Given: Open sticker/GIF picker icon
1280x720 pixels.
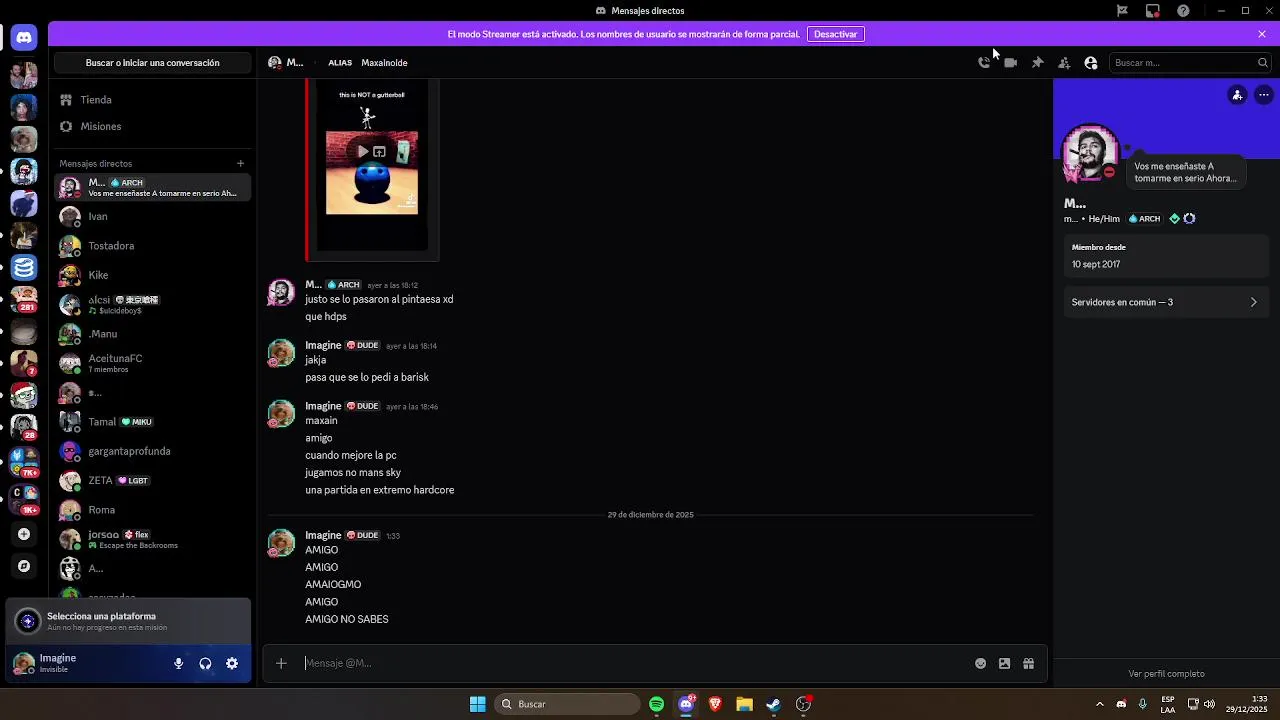Looking at the screenshot, I should pos(1004,663).
